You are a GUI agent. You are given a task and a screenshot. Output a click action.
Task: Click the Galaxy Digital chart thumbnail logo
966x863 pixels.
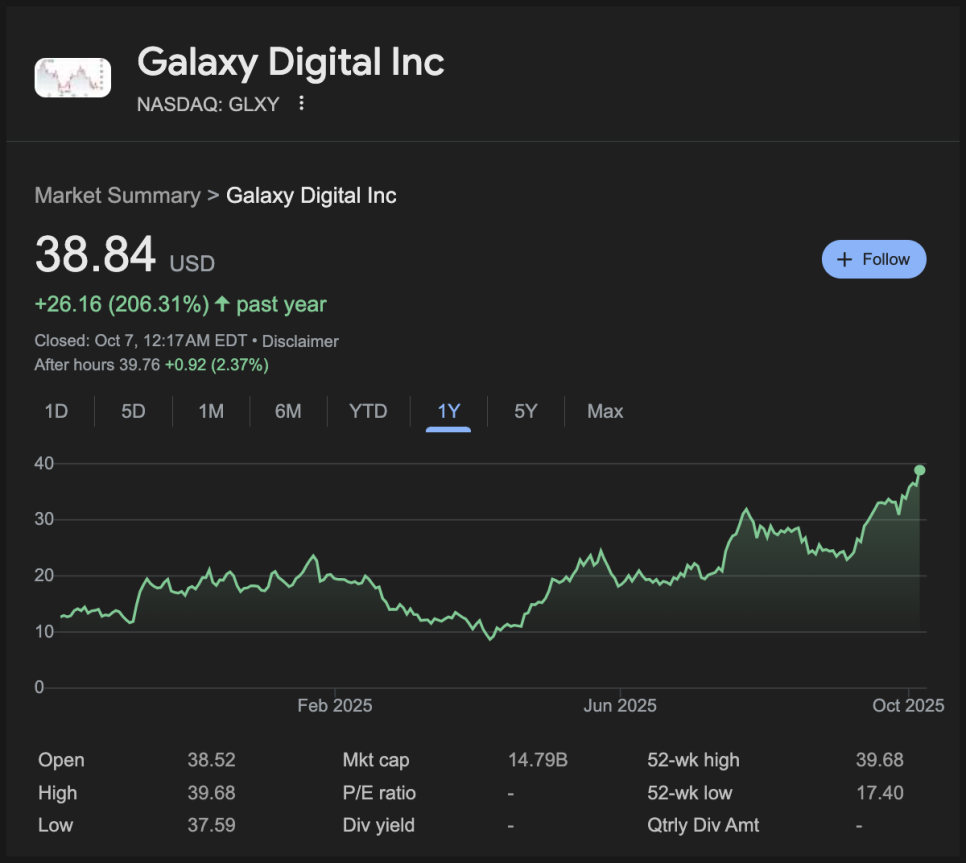[x=72, y=77]
